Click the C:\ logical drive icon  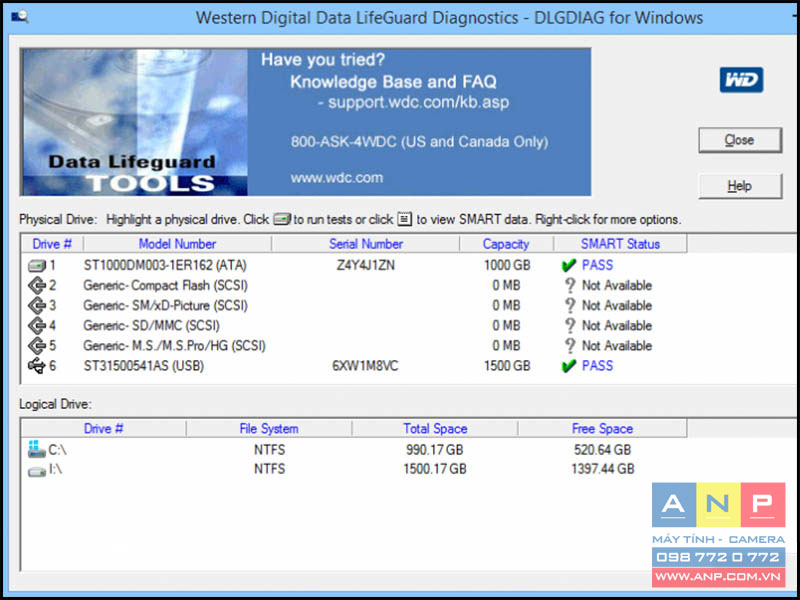(x=37, y=449)
